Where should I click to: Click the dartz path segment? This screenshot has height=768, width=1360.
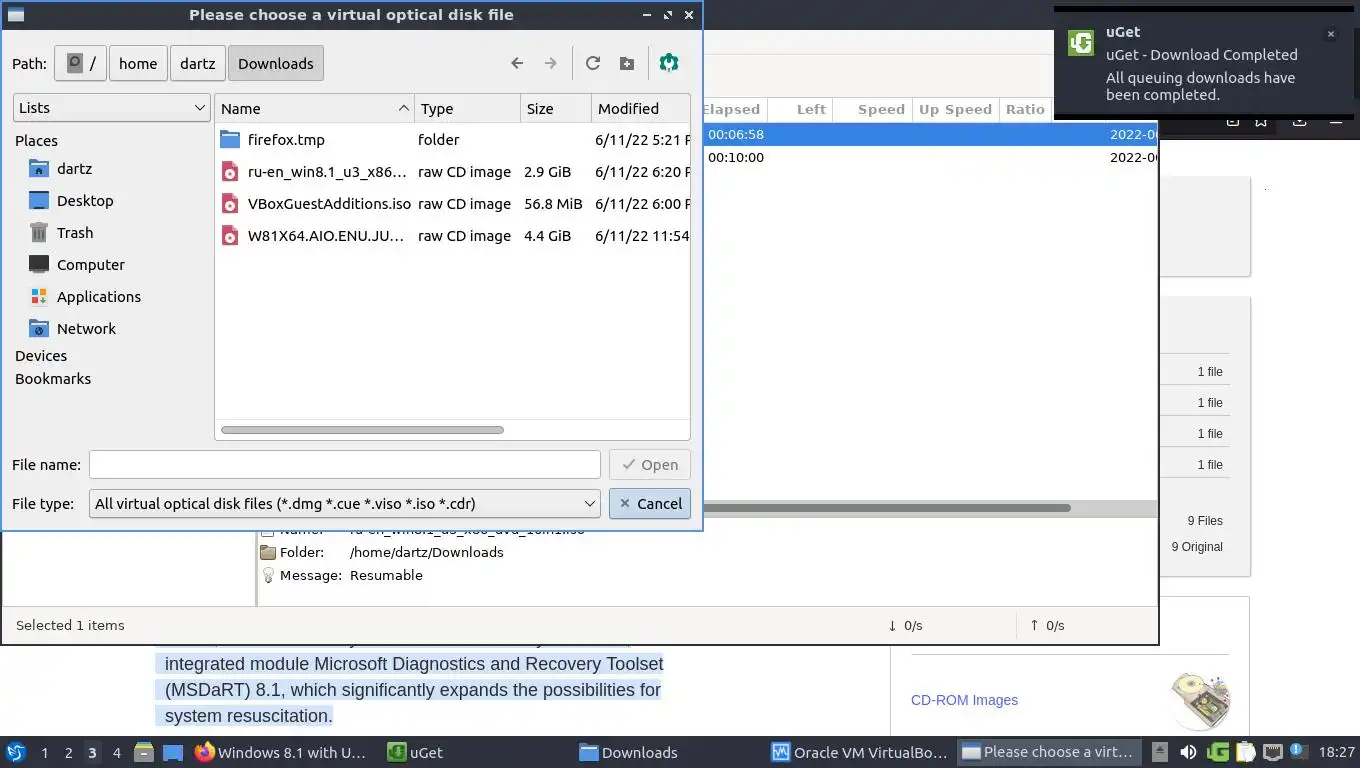coord(197,63)
